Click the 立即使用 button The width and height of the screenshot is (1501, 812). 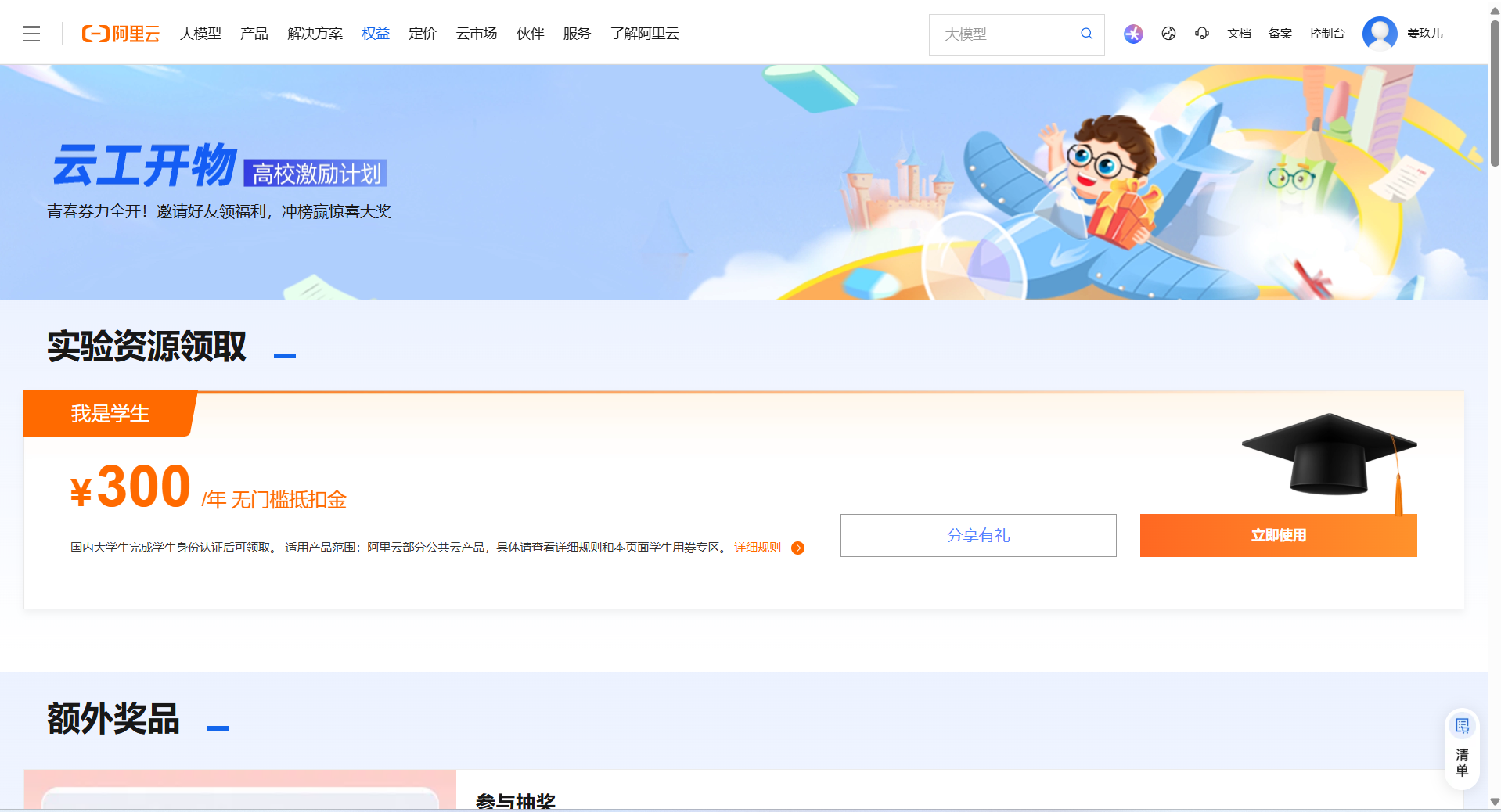point(1278,535)
